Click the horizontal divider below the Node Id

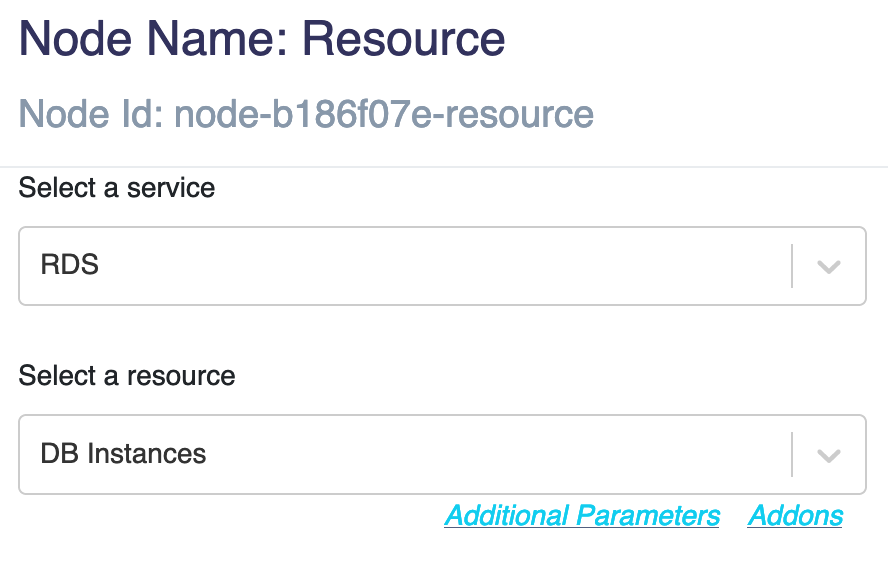click(x=444, y=167)
